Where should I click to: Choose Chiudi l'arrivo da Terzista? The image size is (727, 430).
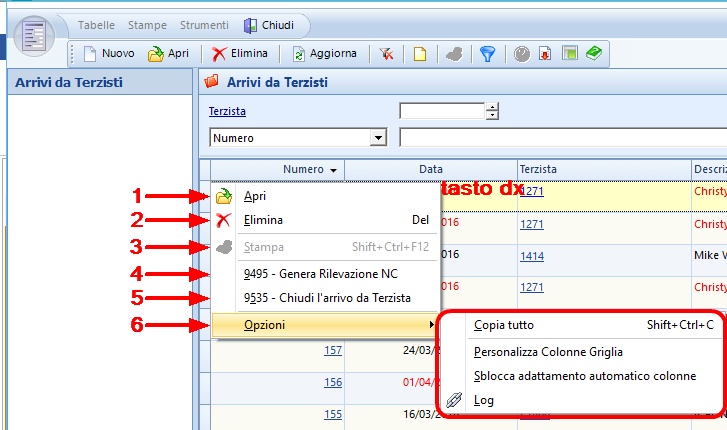pos(330,298)
